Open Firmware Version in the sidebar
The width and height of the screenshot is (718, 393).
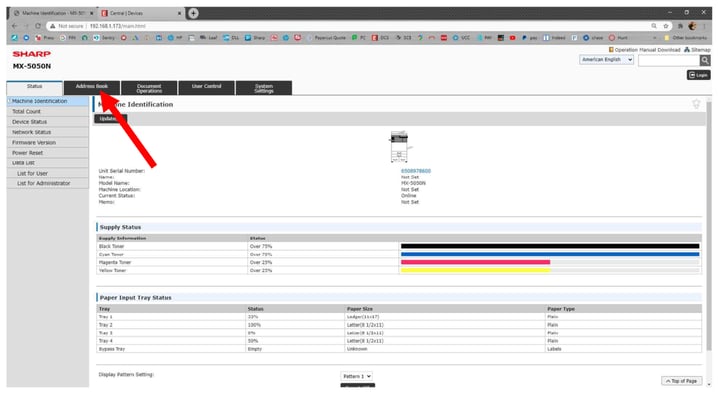(x=48, y=142)
